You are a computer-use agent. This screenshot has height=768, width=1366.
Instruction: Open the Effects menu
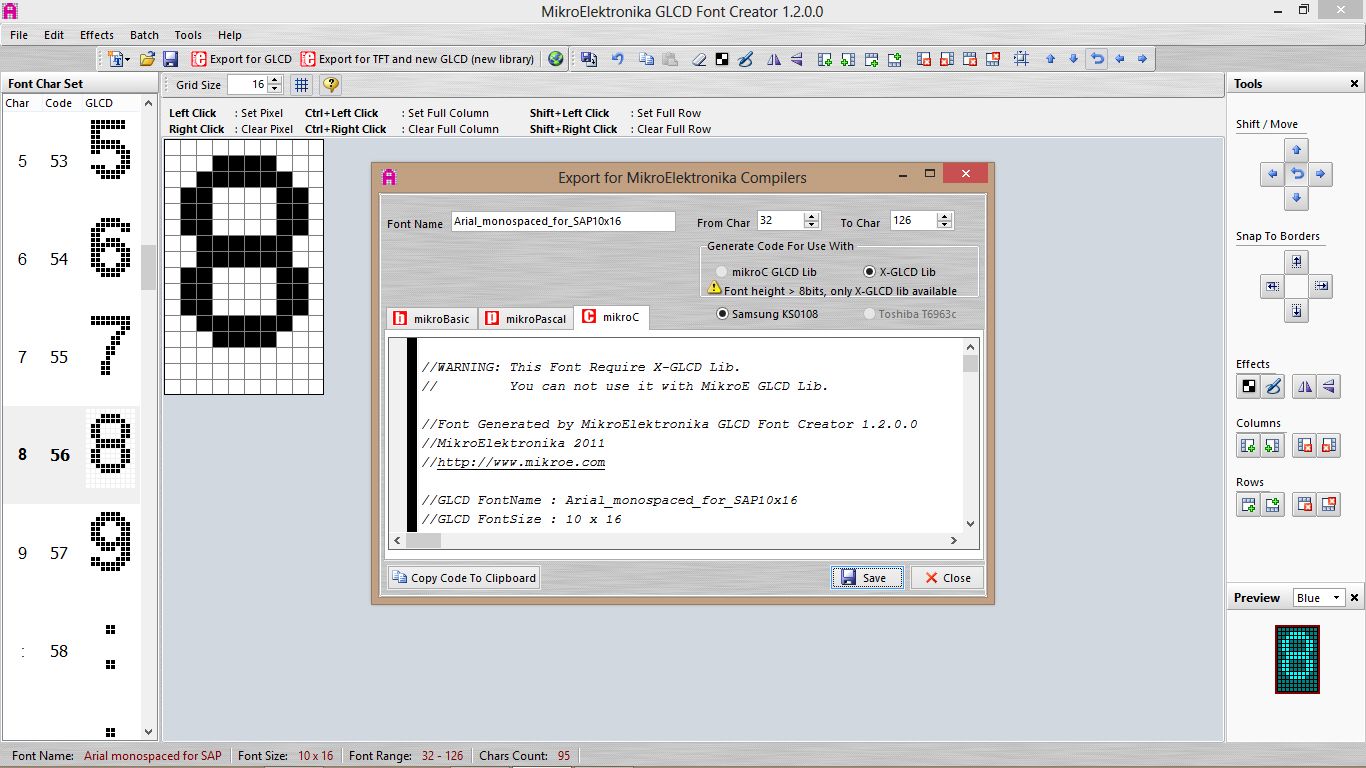tap(97, 35)
